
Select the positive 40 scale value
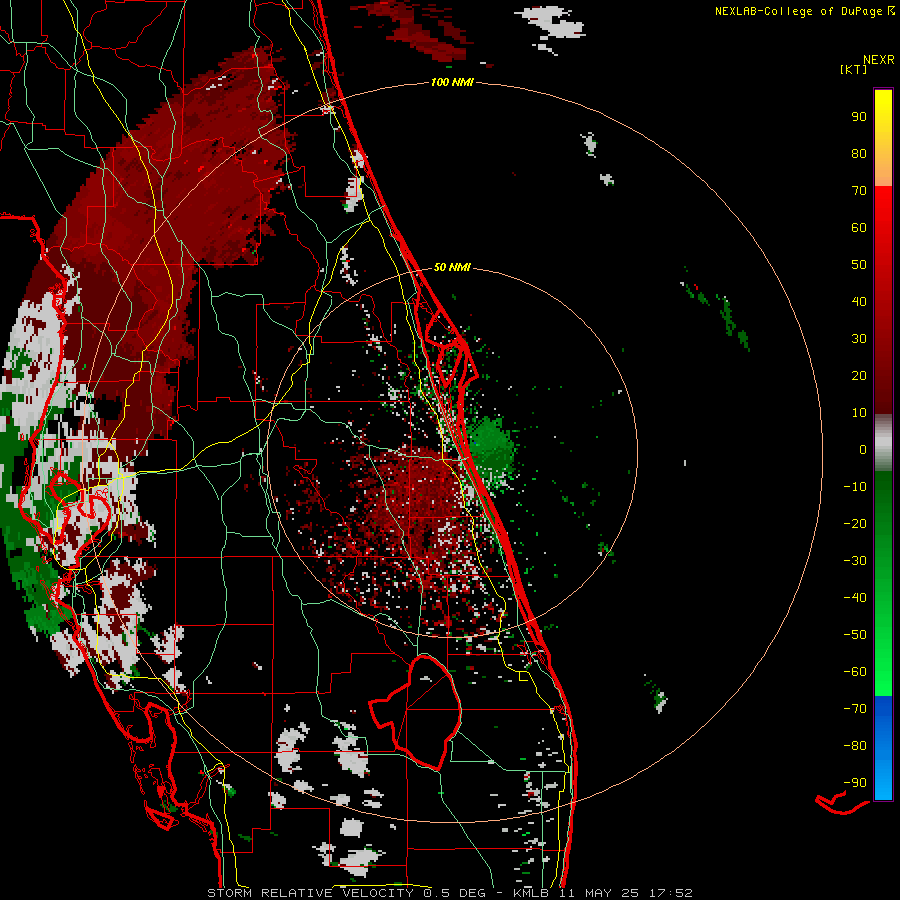[x=859, y=302]
